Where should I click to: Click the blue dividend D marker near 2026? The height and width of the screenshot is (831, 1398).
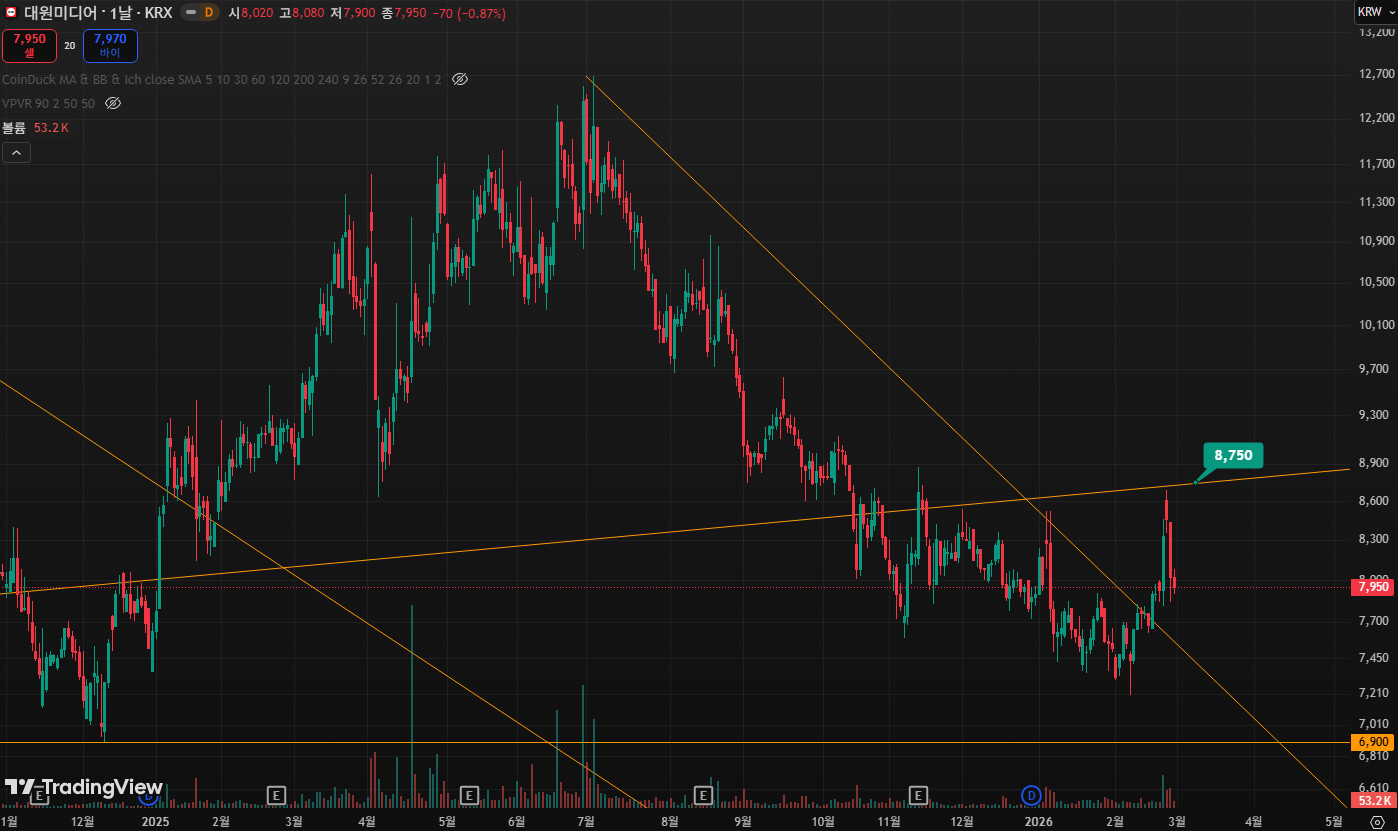1031,795
